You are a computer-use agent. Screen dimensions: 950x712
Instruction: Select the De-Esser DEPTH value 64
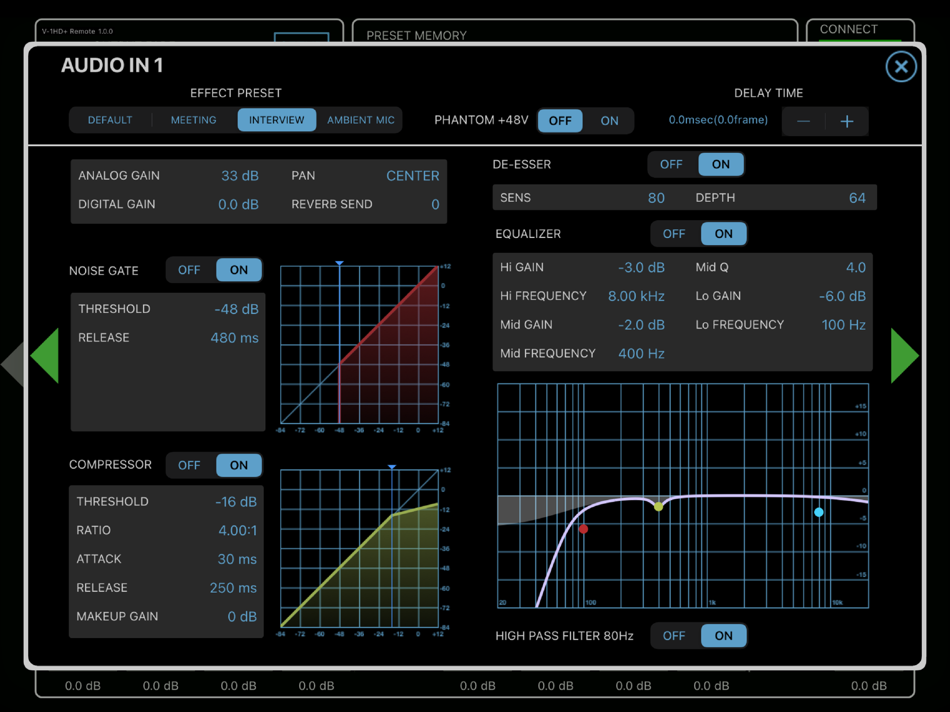click(857, 198)
